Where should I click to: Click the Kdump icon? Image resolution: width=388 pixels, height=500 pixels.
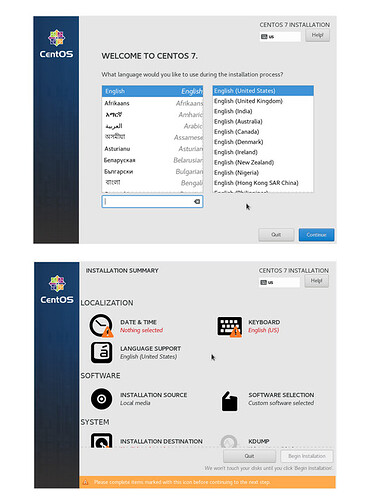click(229, 441)
